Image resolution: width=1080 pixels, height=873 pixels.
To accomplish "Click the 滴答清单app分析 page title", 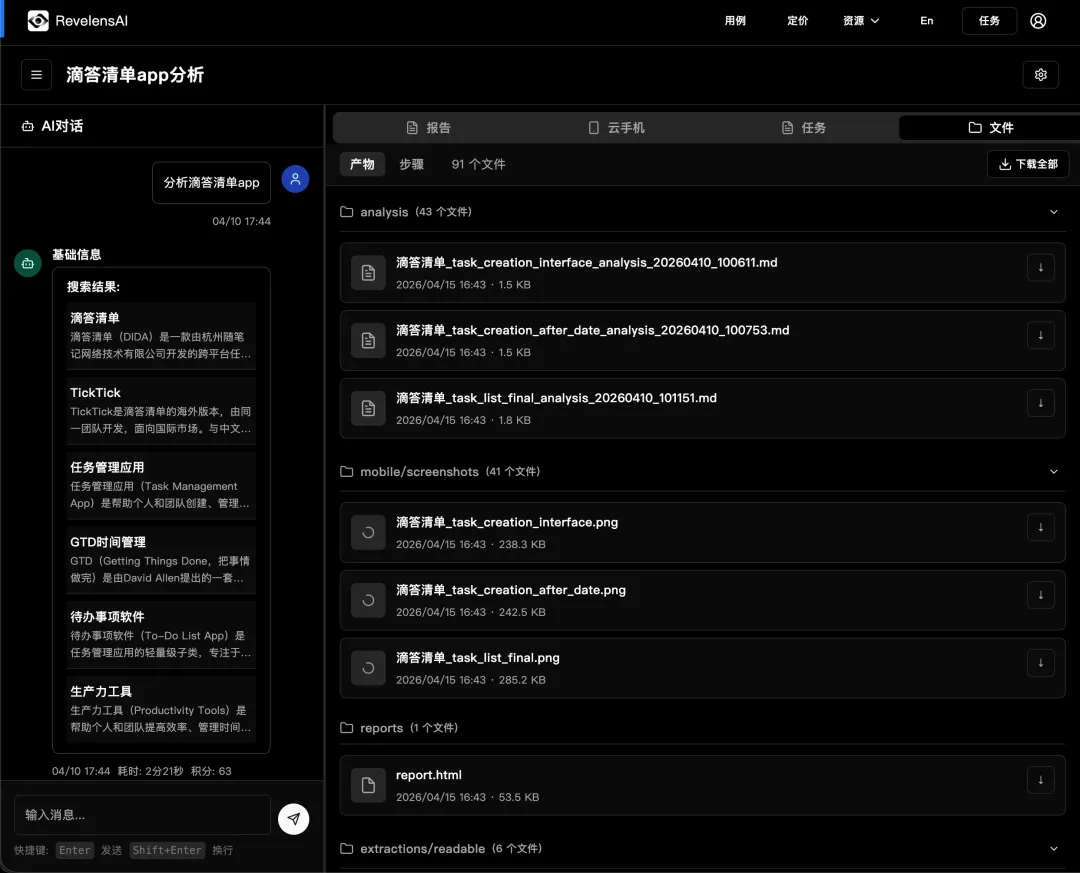I will click(x=135, y=74).
